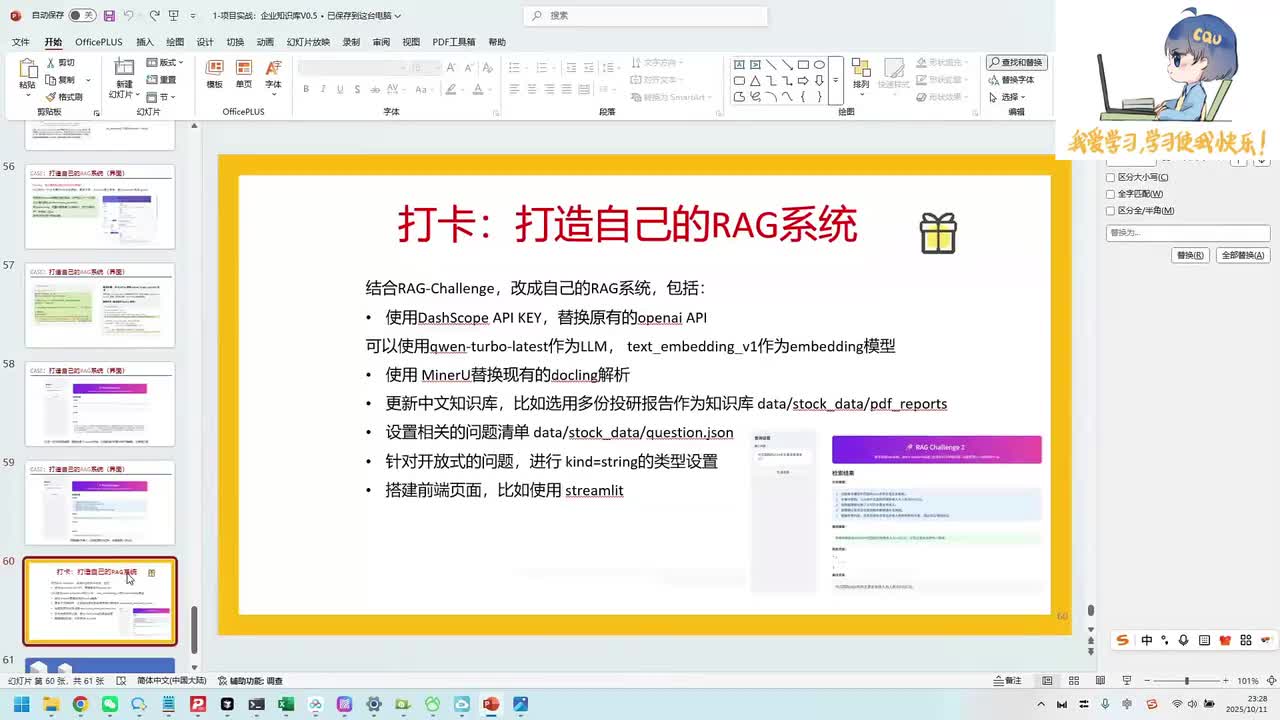Click the OfficePLUS single page (单页) icon
Screen dimensions: 1280x720
[244, 68]
